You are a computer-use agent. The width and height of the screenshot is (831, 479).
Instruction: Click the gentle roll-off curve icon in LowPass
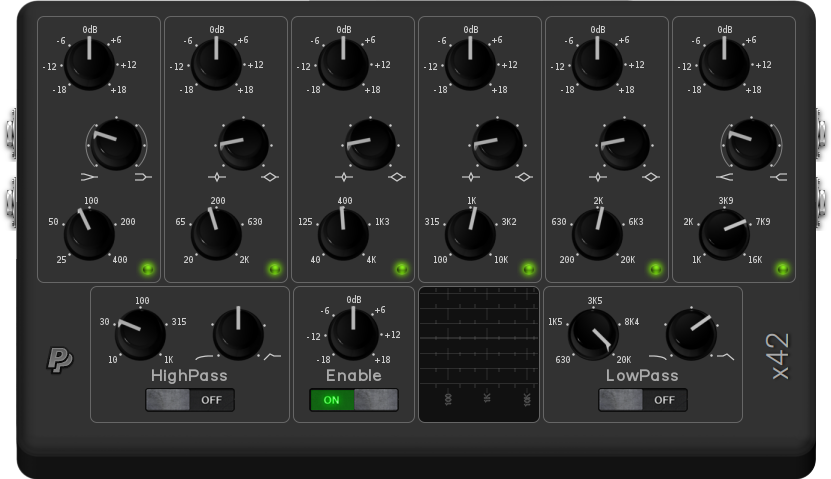658,357
